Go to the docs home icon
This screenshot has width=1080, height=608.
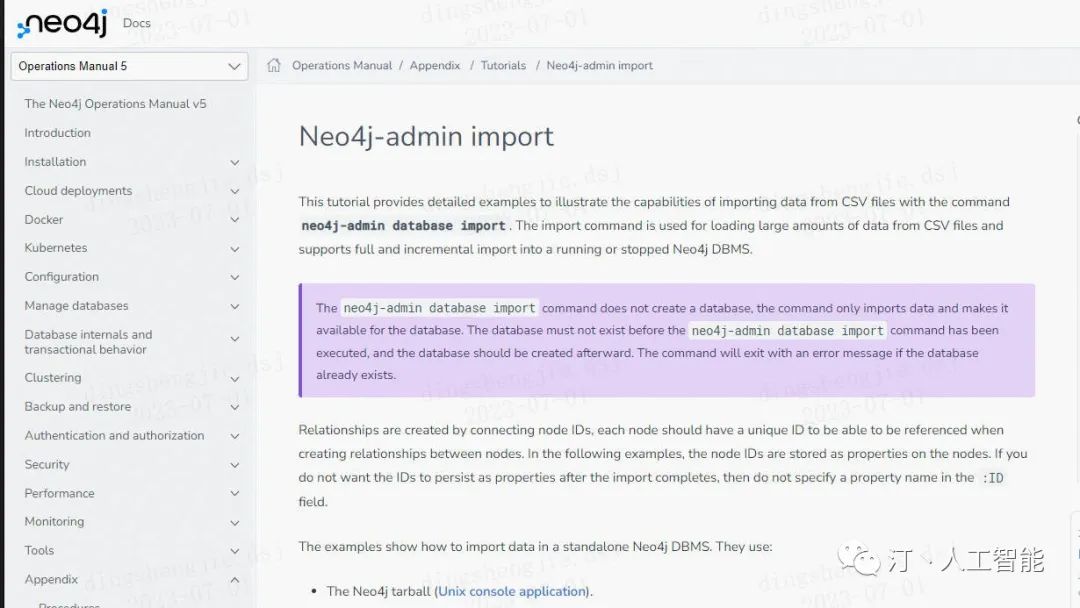pos(273,65)
